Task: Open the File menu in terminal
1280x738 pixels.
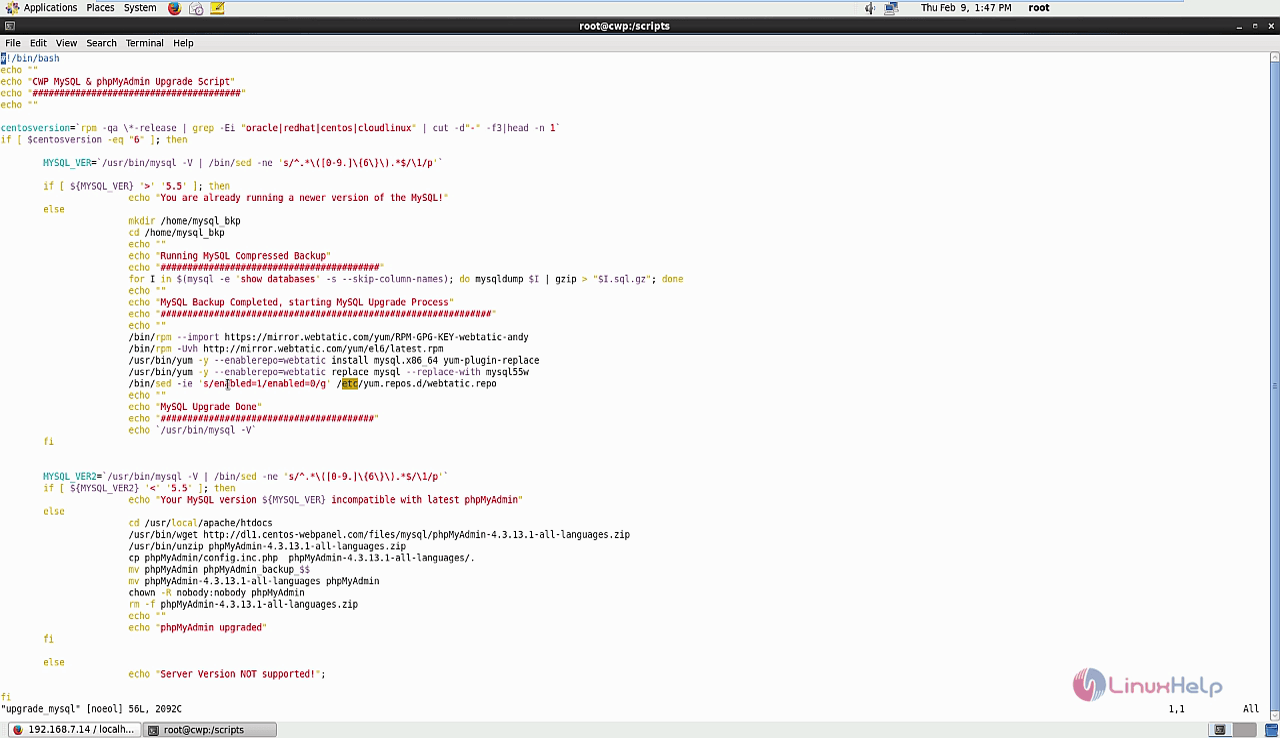Action: 13,43
